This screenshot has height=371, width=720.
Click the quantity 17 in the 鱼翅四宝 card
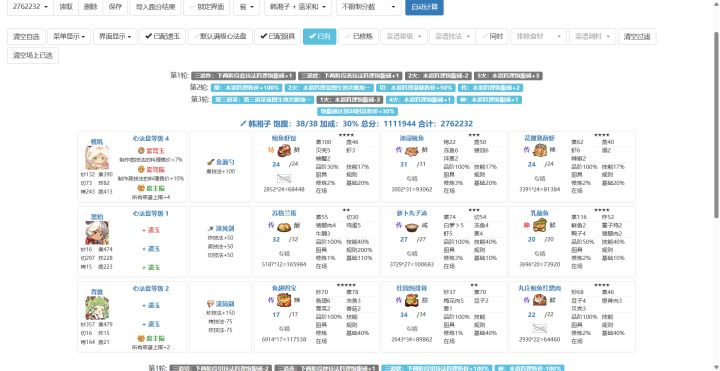(276, 315)
